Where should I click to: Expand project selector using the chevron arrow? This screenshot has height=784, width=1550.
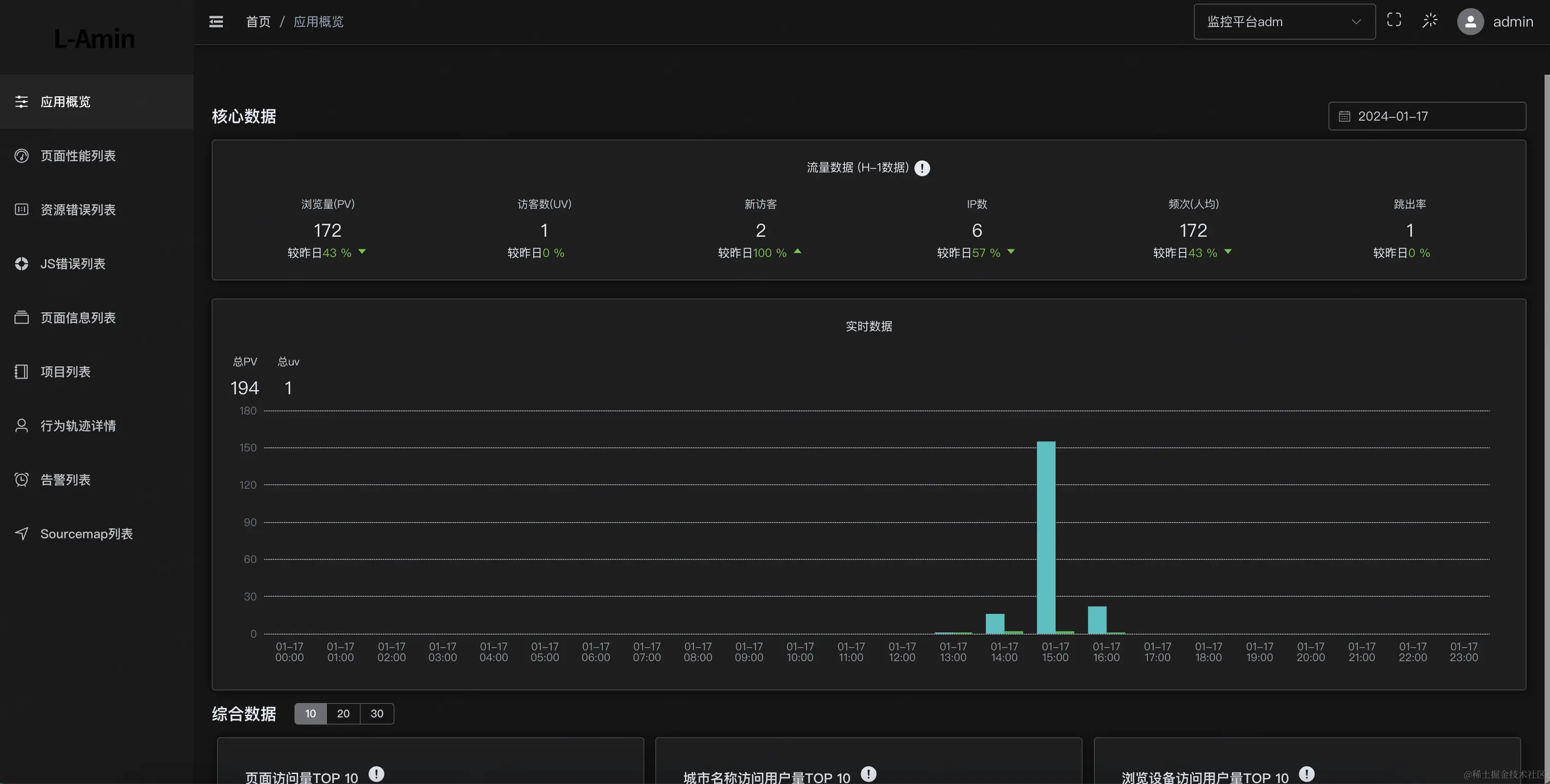(1356, 22)
